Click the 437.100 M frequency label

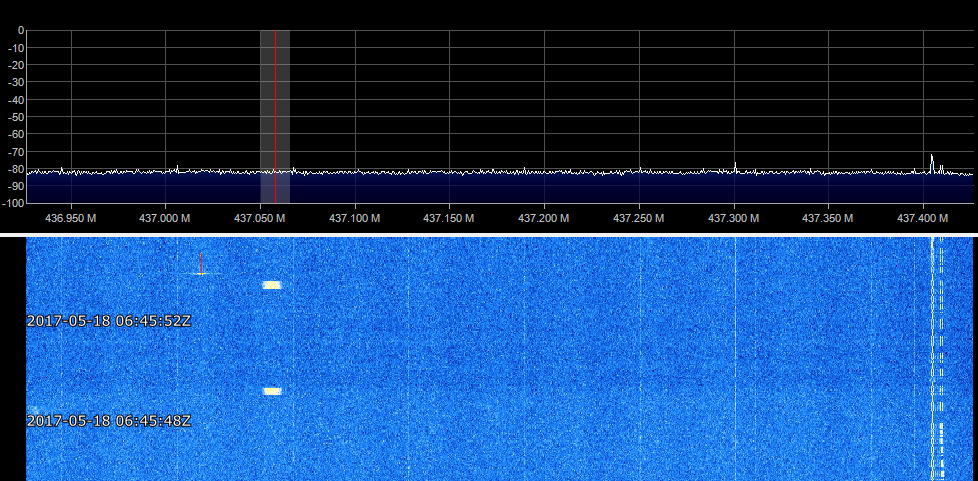[x=355, y=218]
